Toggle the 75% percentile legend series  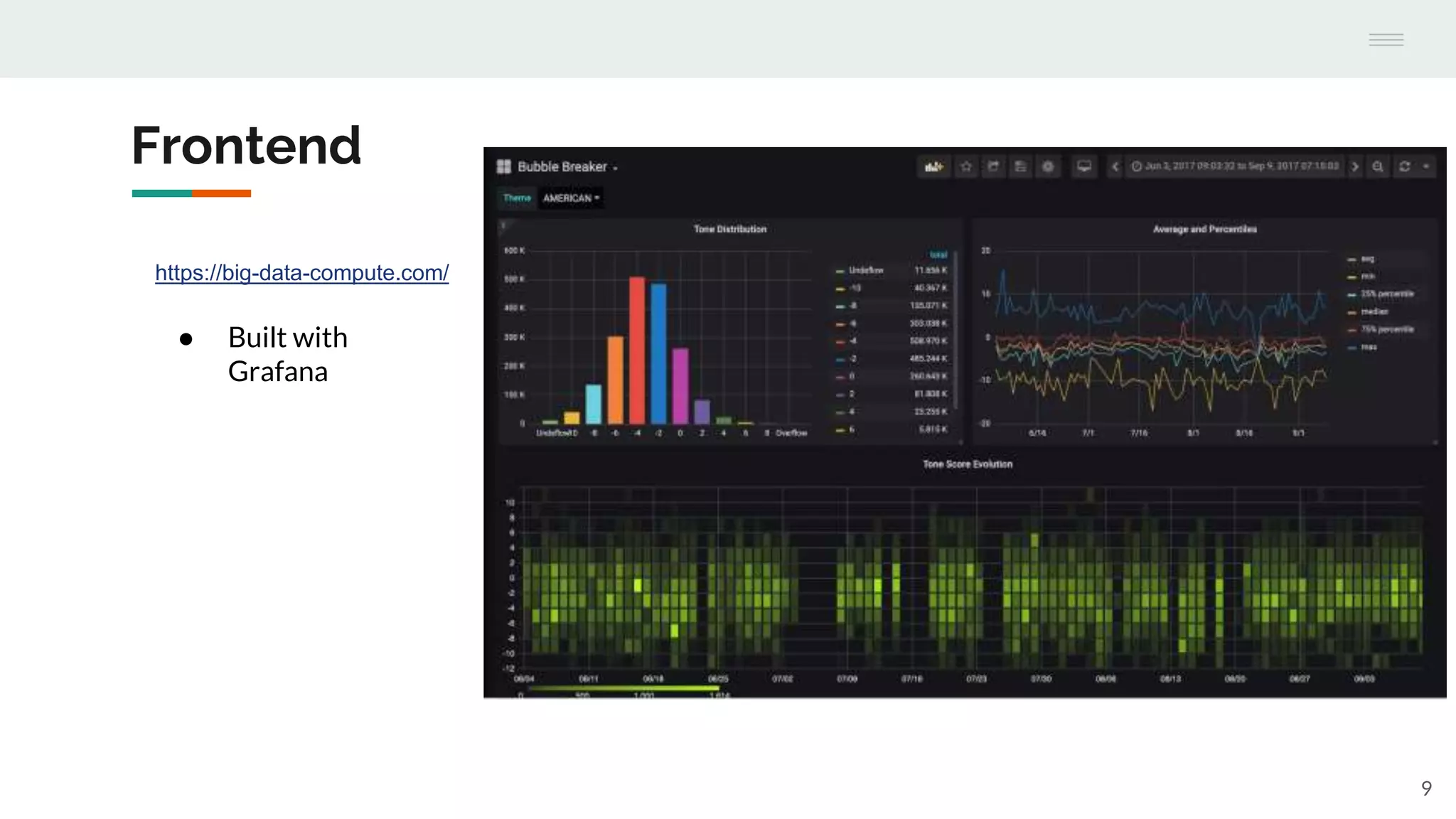[x=1386, y=329]
